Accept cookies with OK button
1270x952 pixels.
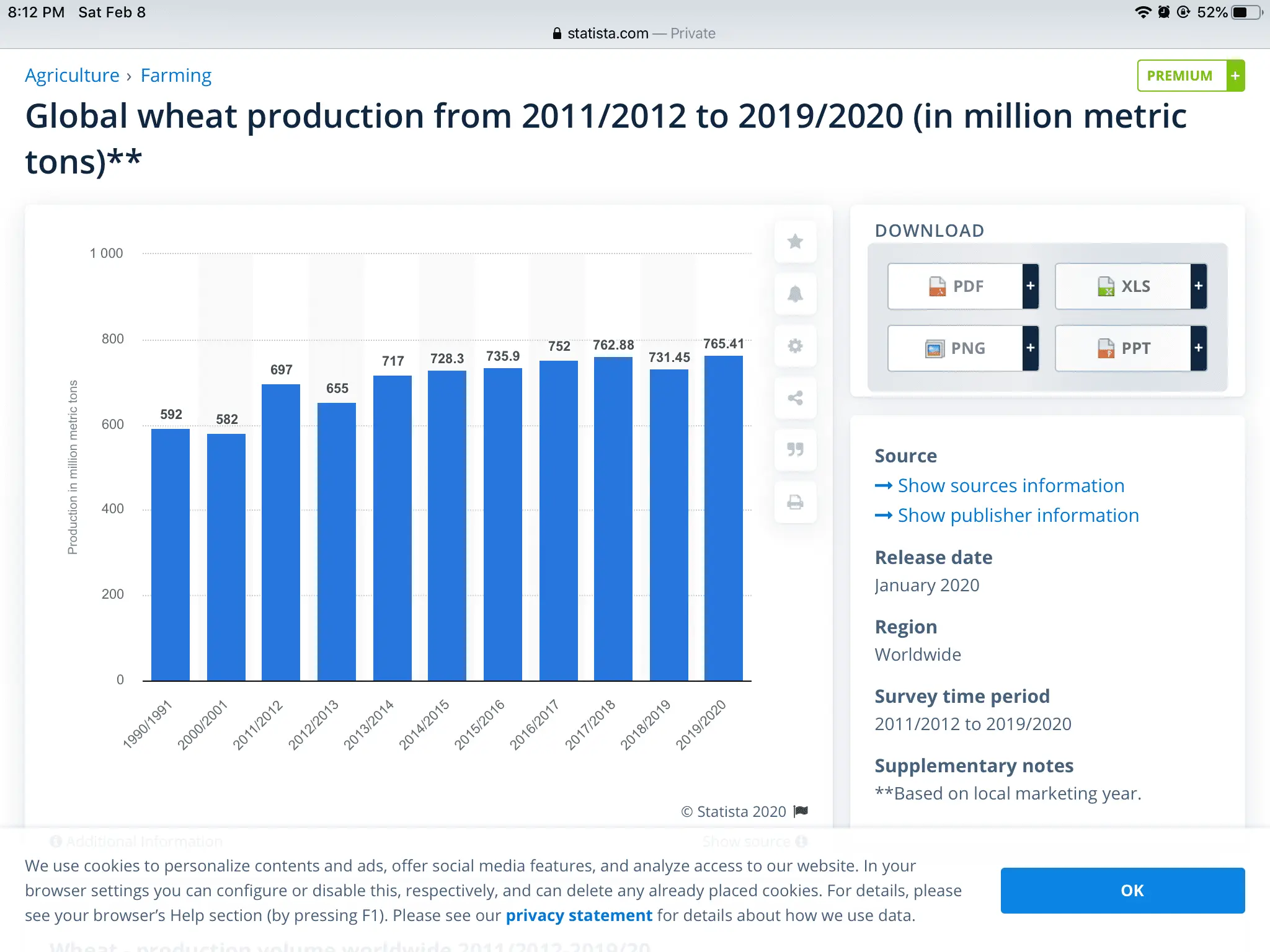[1122, 891]
